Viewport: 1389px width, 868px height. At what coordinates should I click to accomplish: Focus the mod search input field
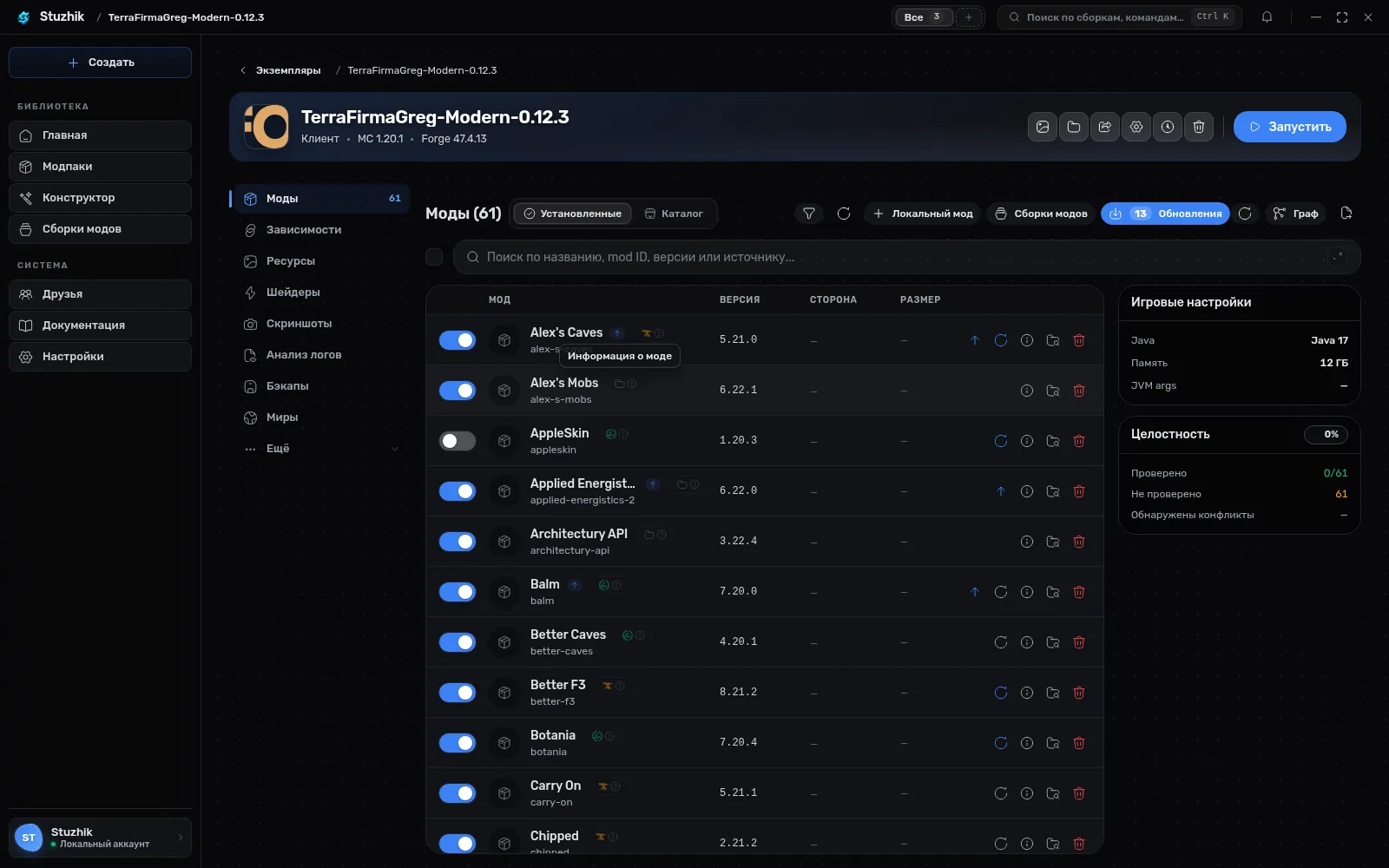(906, 257)
